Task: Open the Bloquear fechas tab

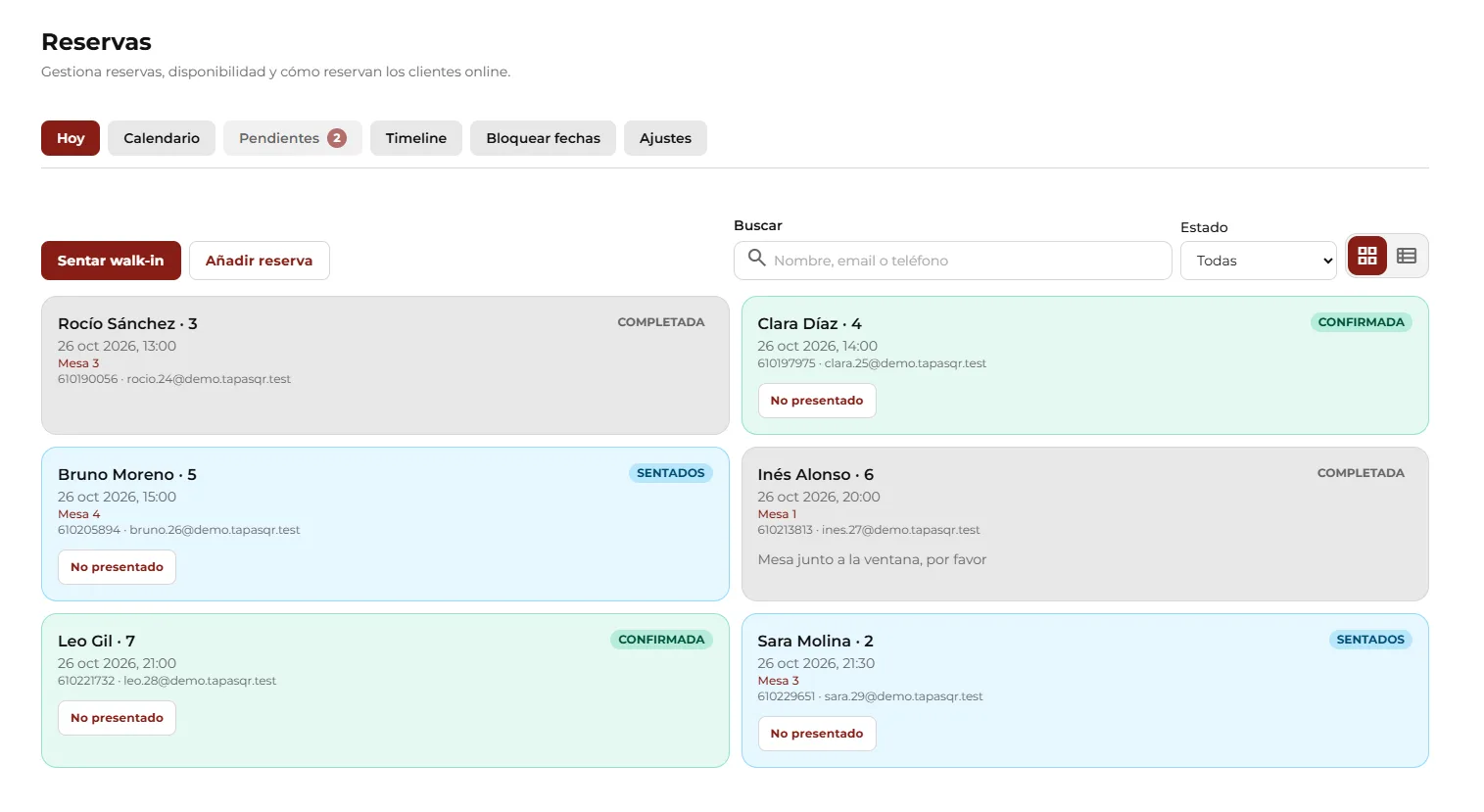Action: click(x=544, y=138)
